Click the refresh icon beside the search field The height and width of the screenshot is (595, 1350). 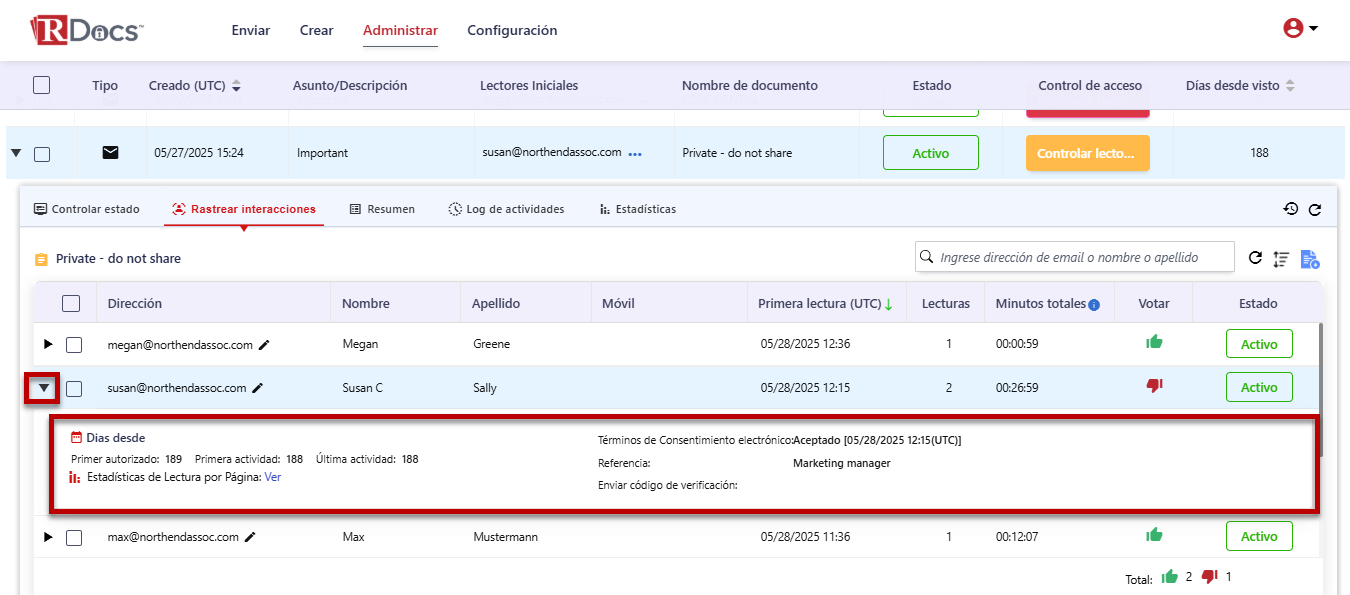point(1255,258)
